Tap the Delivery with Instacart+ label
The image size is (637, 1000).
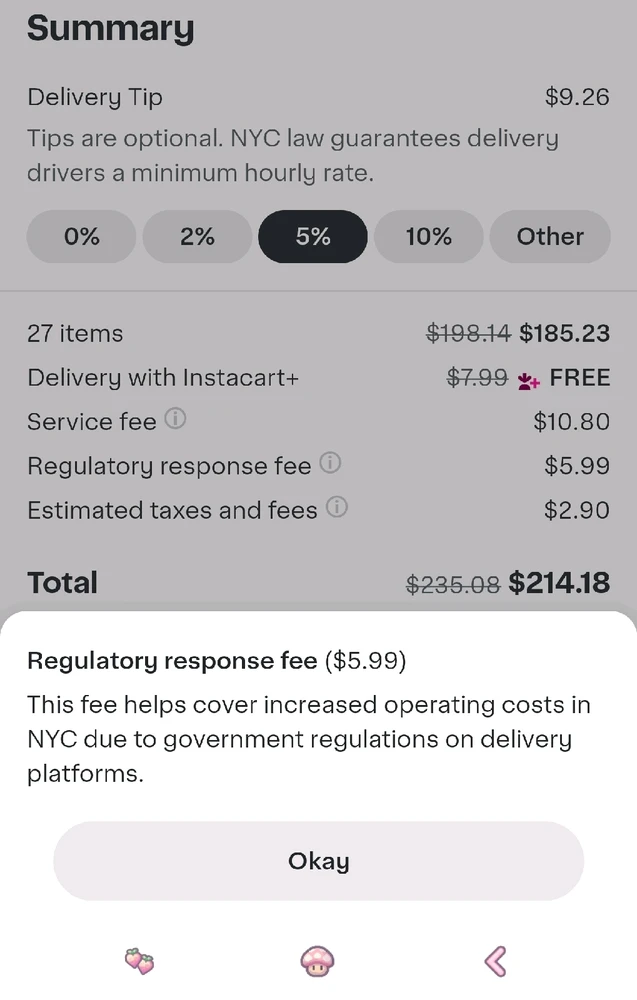point(163,378)
